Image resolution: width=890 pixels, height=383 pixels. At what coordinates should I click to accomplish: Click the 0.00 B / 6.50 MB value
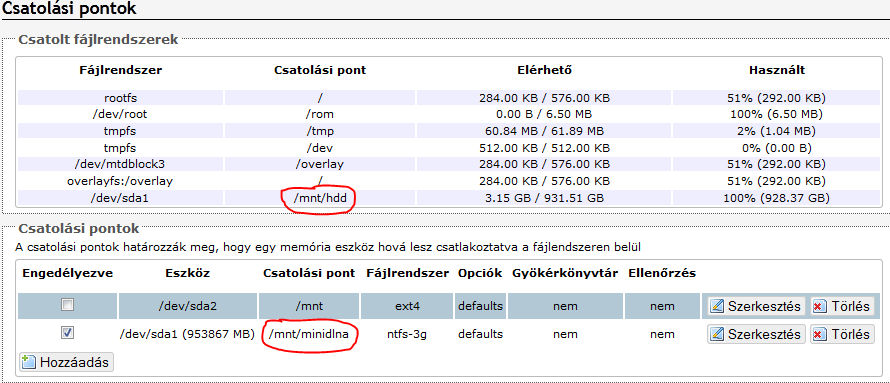544,114
